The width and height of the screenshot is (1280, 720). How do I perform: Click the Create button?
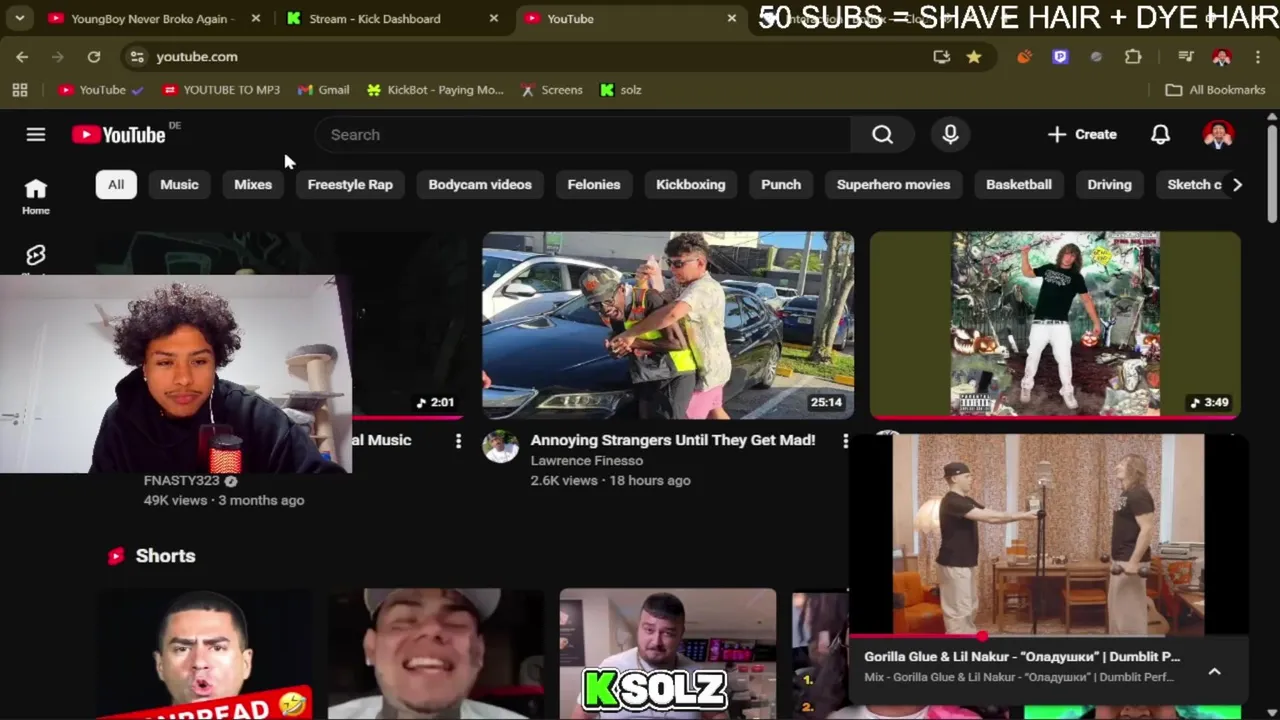1082,134
